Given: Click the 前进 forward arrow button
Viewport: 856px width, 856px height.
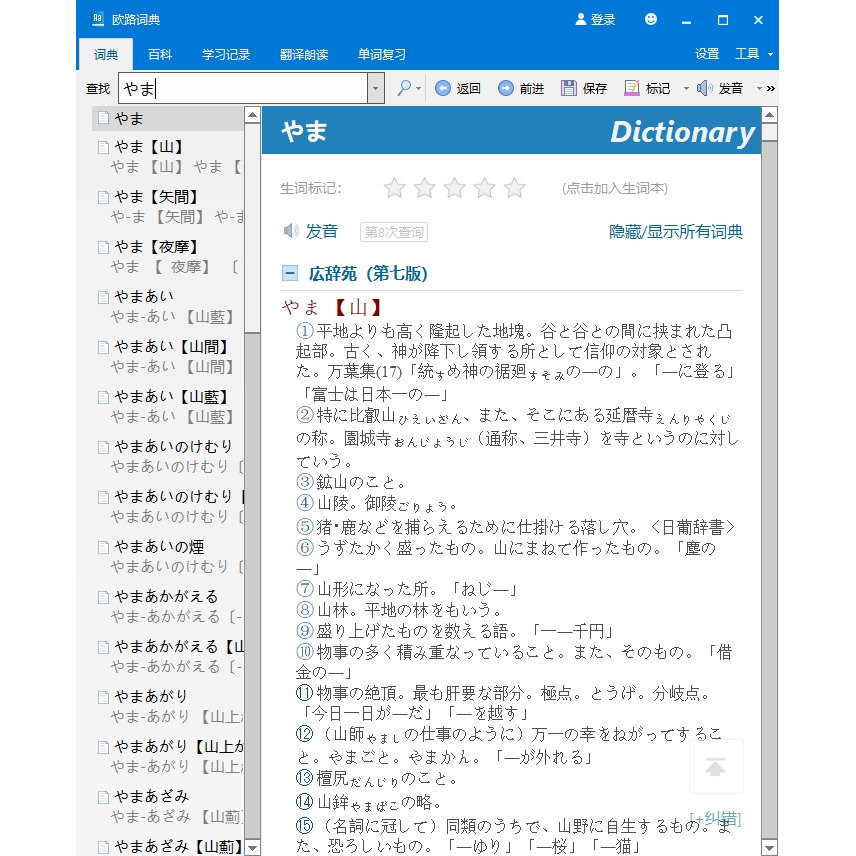Looking at the screenshot, I should (x=506, y=88).
